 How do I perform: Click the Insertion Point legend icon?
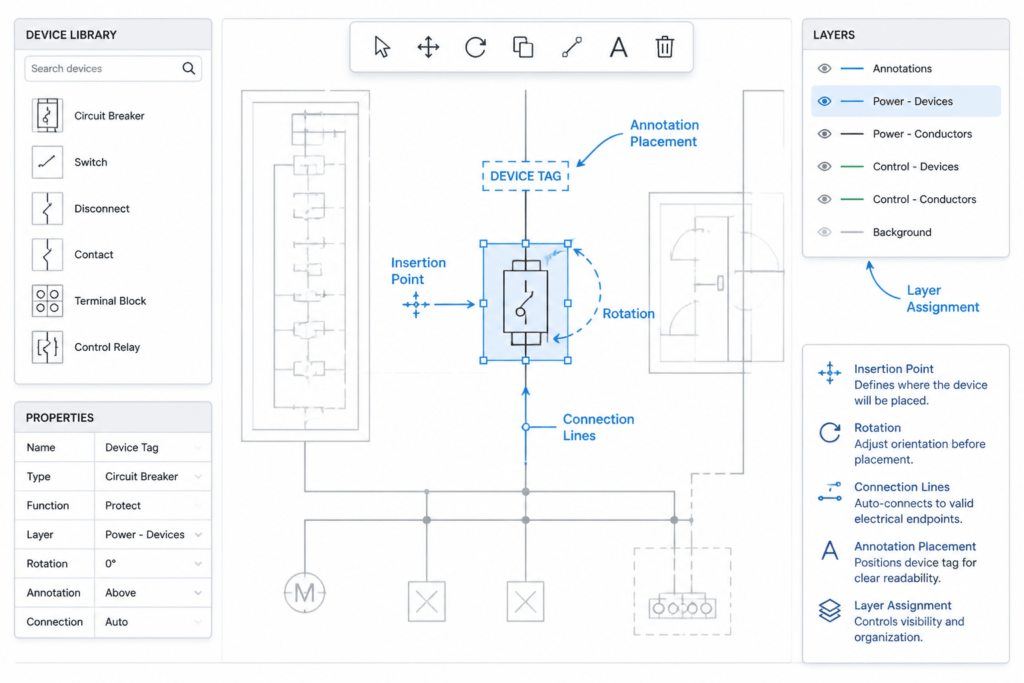[829, 373]
